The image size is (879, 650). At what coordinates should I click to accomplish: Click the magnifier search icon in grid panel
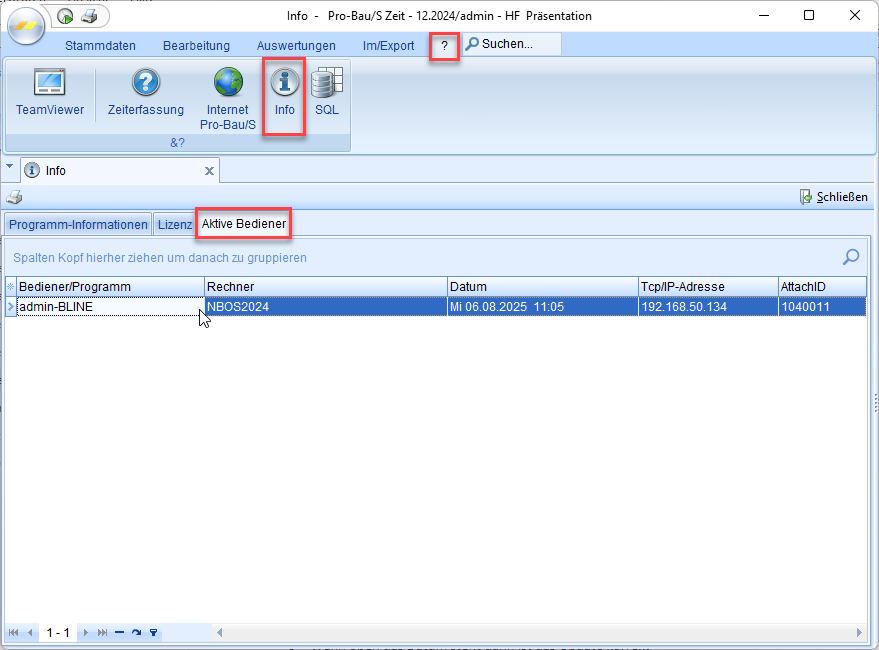click(x=851, y=257)
